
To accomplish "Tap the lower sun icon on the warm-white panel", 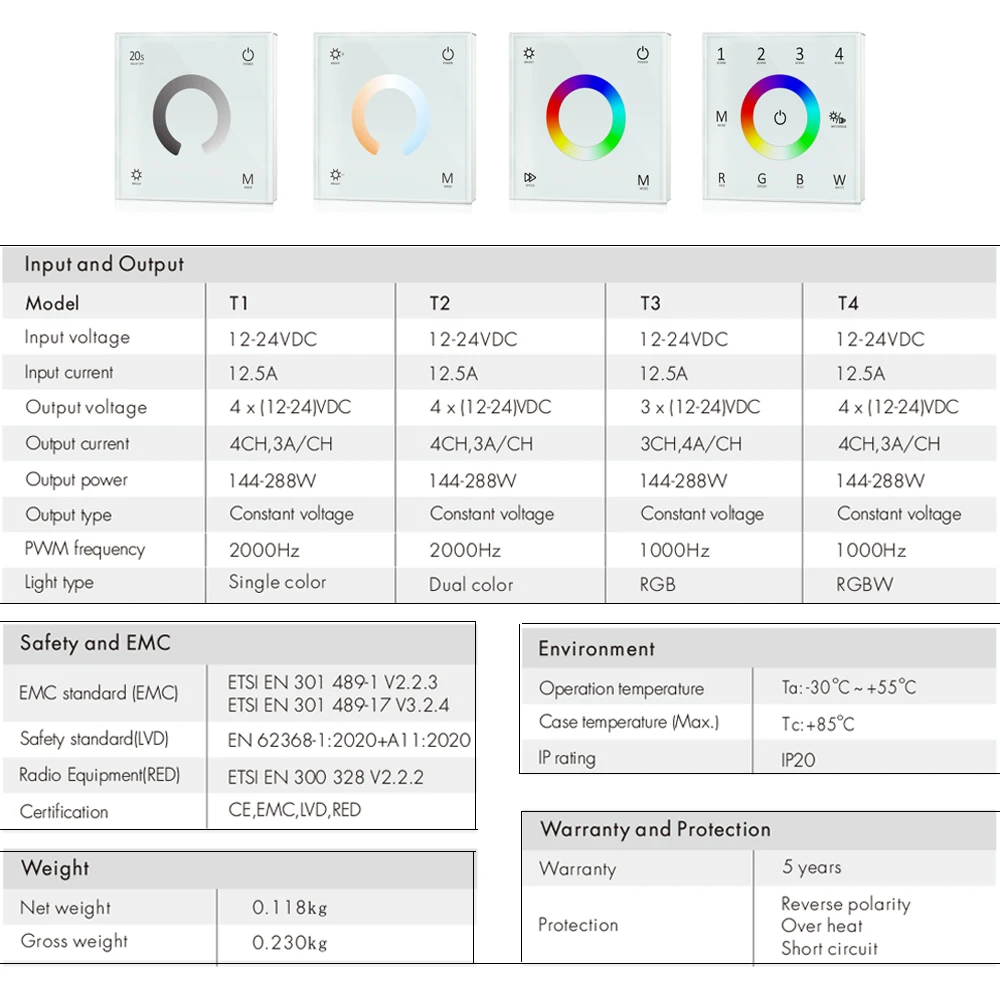I will point(336,176).
